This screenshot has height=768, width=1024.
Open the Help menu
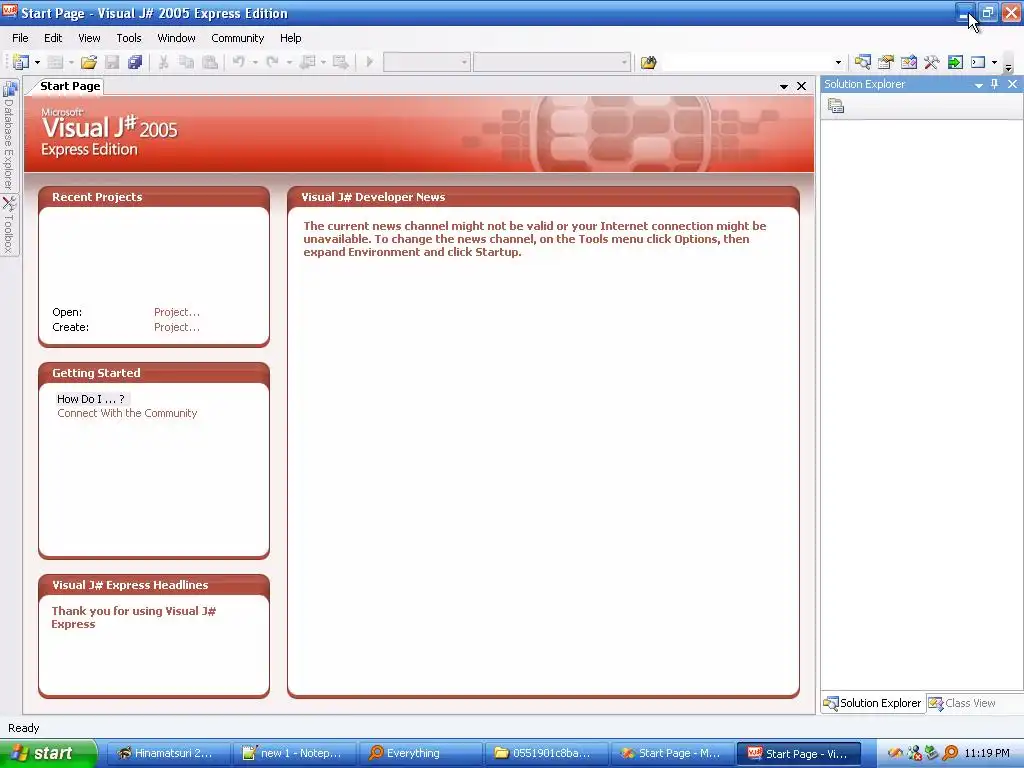291,38
